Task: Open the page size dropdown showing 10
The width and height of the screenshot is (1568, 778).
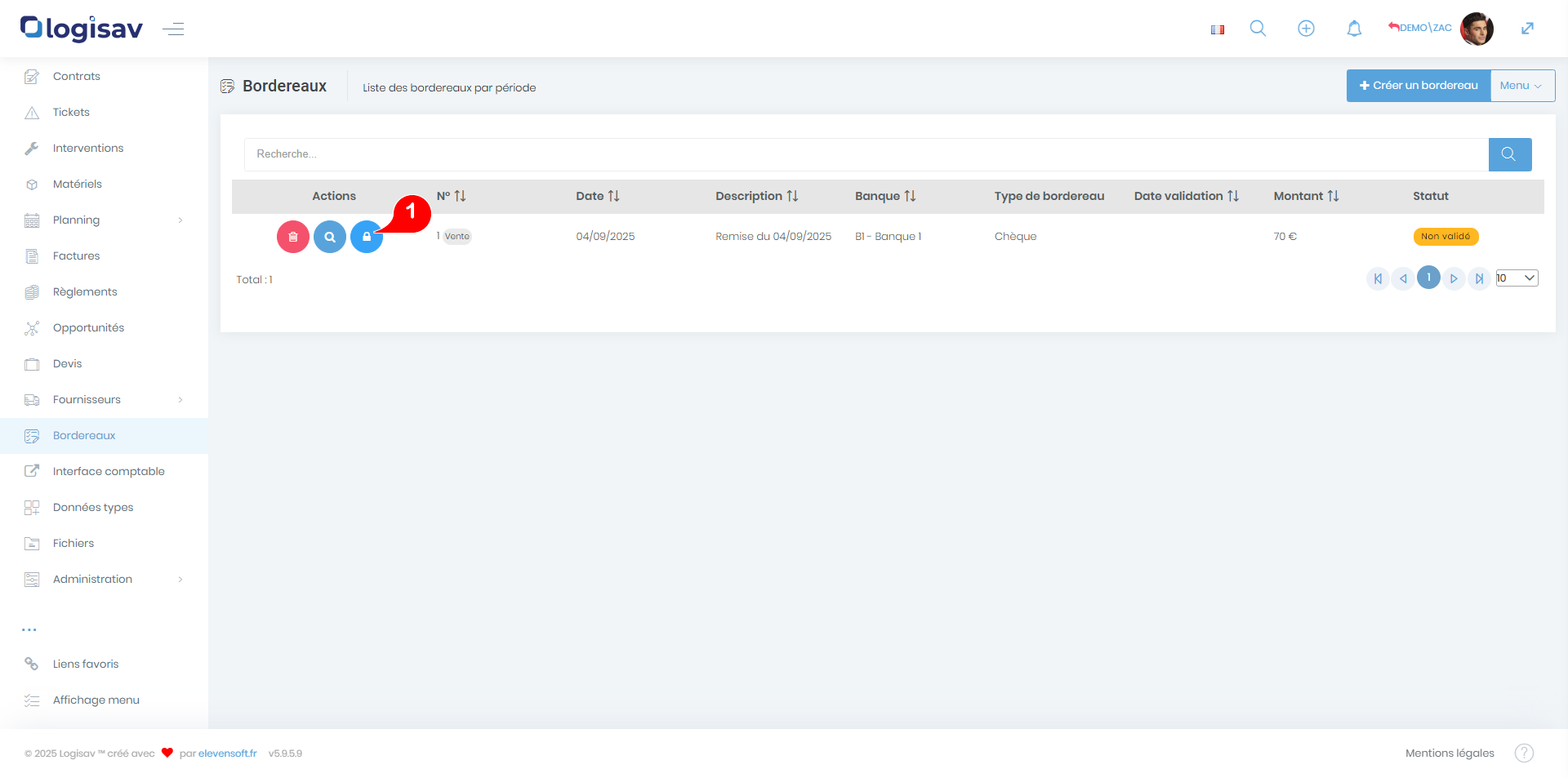Action: point(1517,278)
